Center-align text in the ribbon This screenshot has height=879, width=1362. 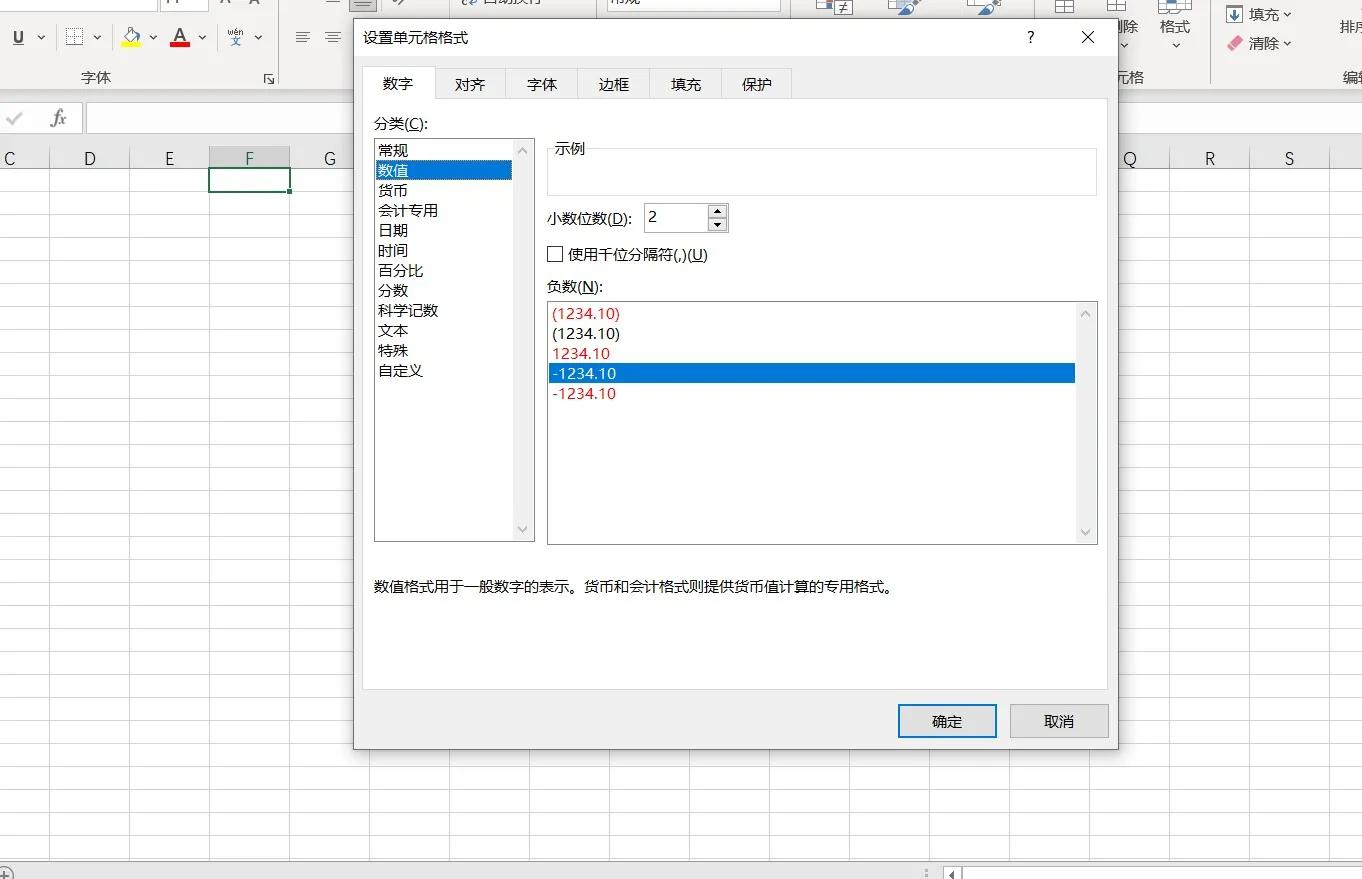pyautogui.click(x=333, y=38)
